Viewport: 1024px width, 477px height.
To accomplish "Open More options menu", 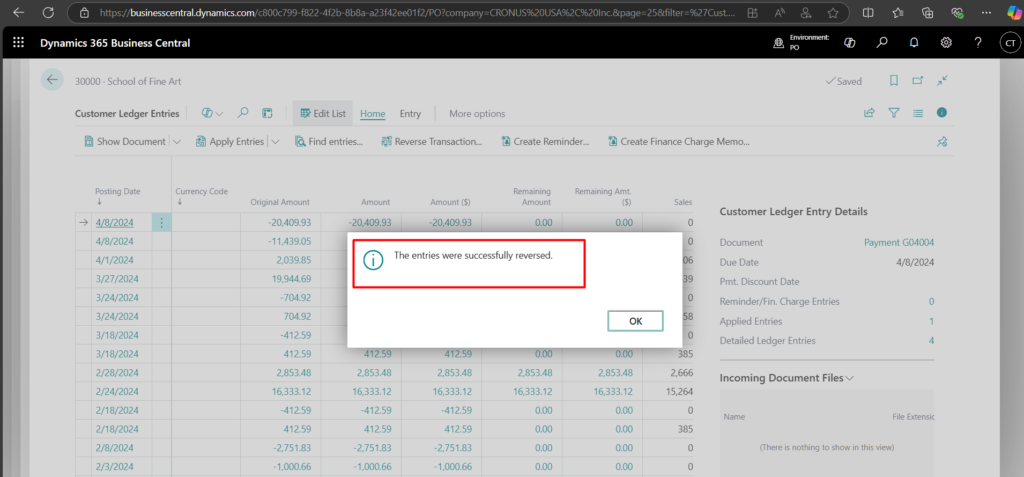I will pyautogui.click(x=477, y=114).
